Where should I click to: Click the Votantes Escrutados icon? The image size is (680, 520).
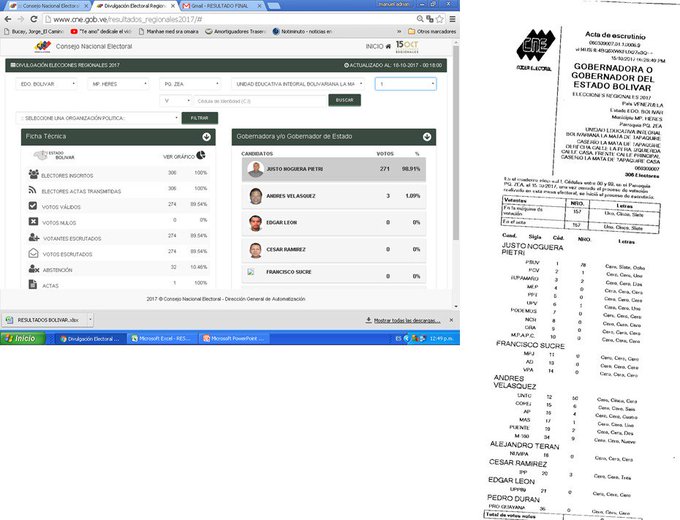[x=34, y=237]
